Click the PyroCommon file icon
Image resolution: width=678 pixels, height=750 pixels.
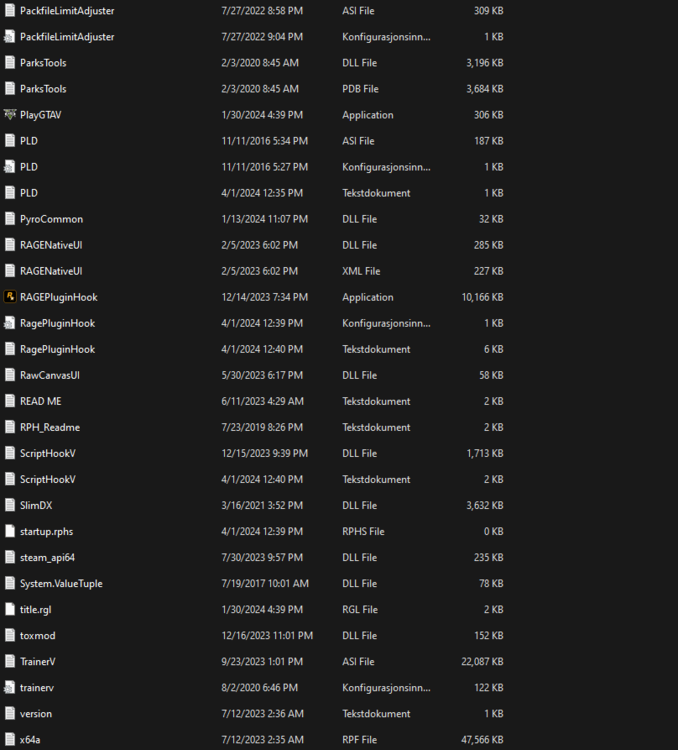click(x=10, y=219)
